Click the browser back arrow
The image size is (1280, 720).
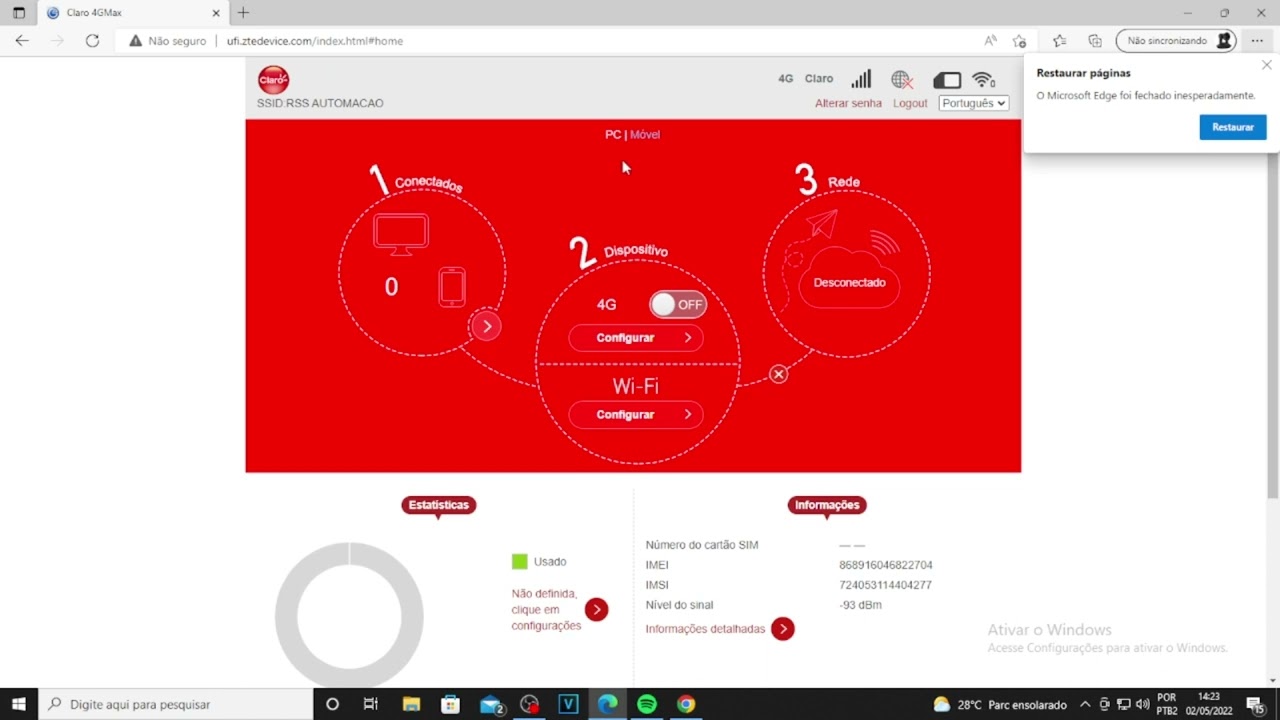tap(22, 41)
